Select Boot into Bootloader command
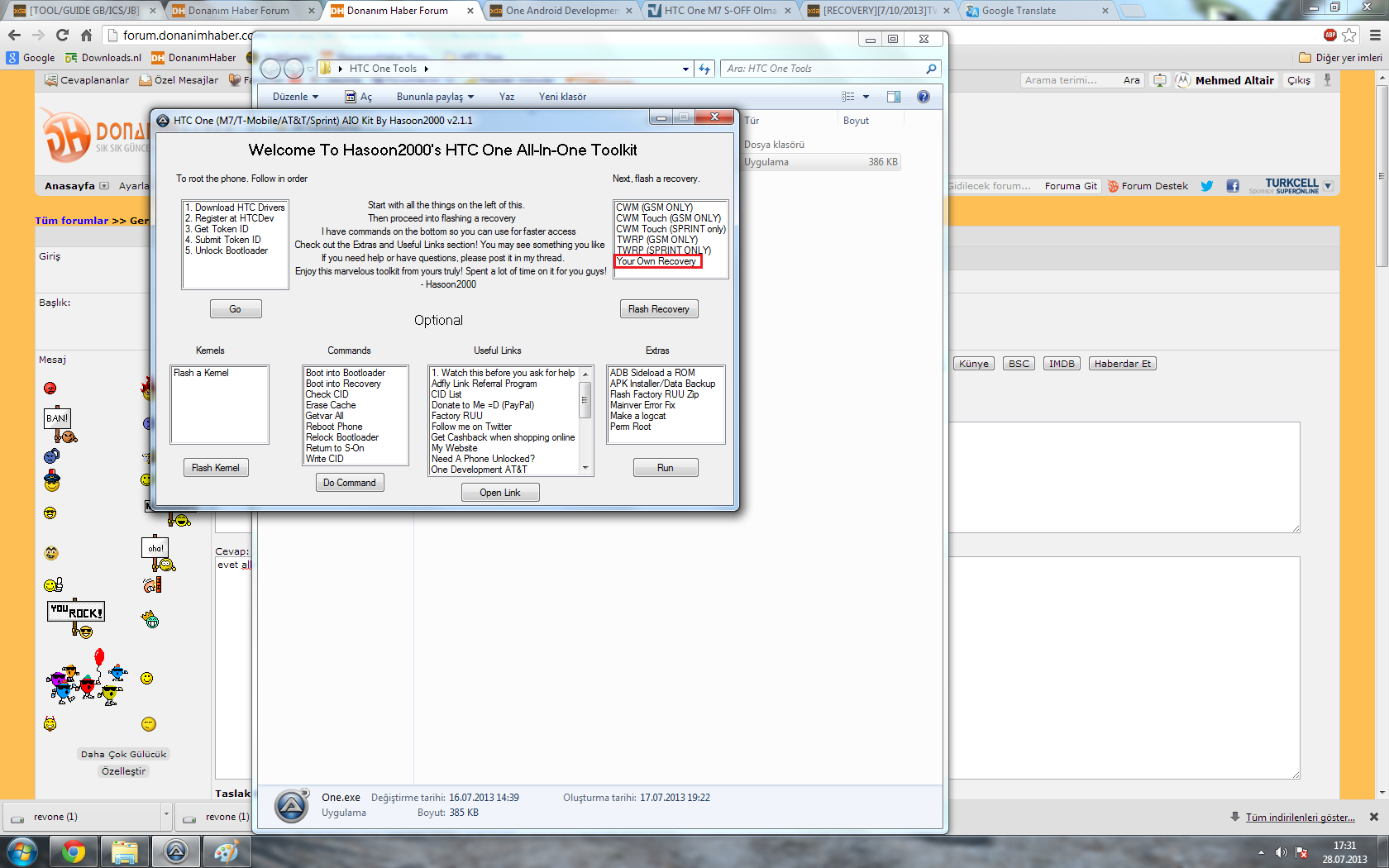Screen dimensions: 1389x868 tap(346, 373)
